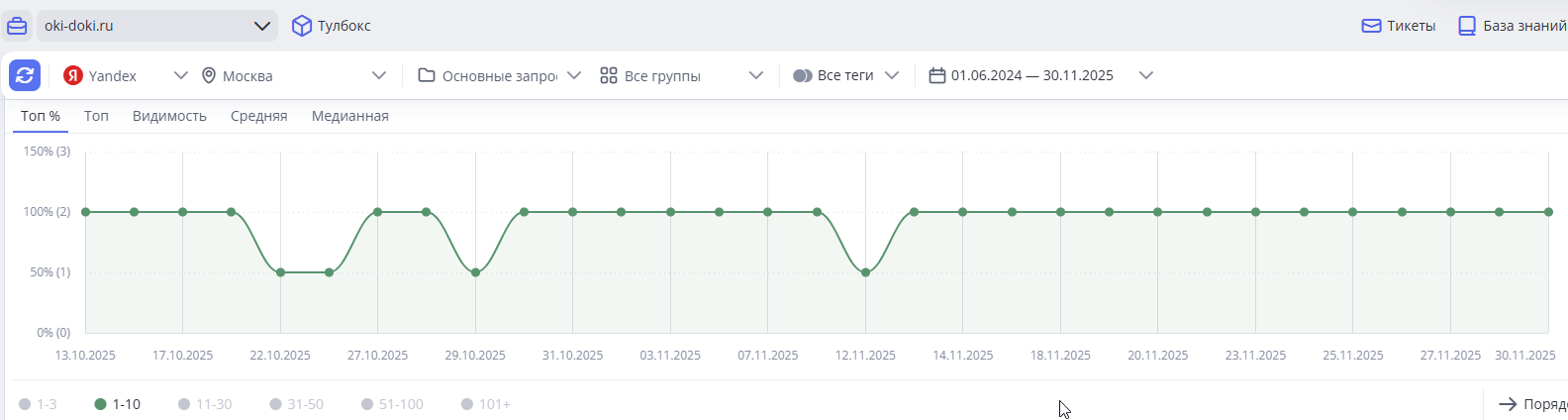Click the blue refresh sync icon
Viewport: 1568px width, 420px height.
click(x=25, y=75)
